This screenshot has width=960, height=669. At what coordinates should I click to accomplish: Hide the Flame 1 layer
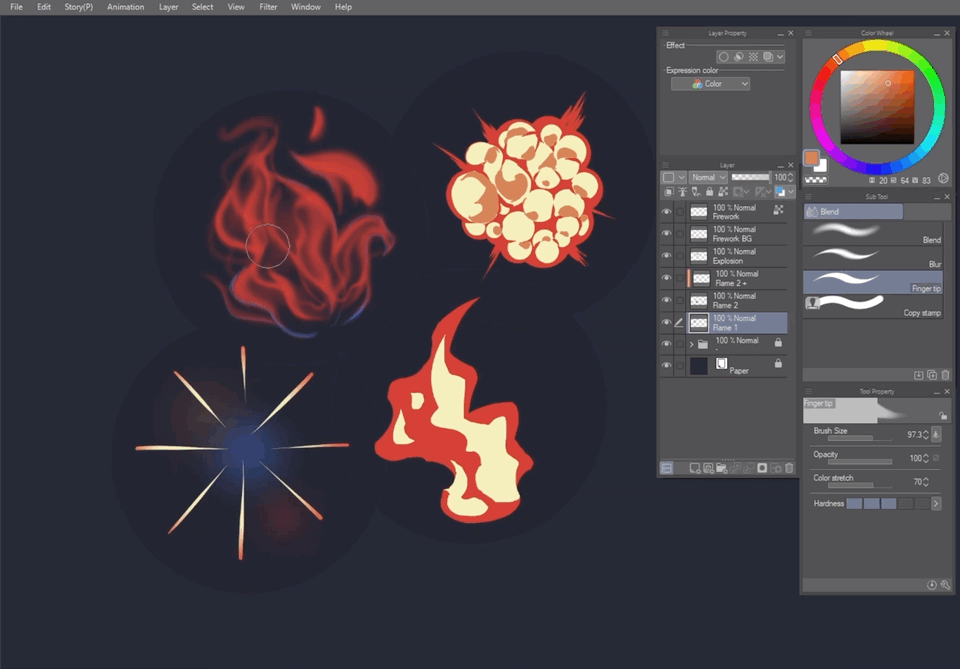[x=666, y=323]
